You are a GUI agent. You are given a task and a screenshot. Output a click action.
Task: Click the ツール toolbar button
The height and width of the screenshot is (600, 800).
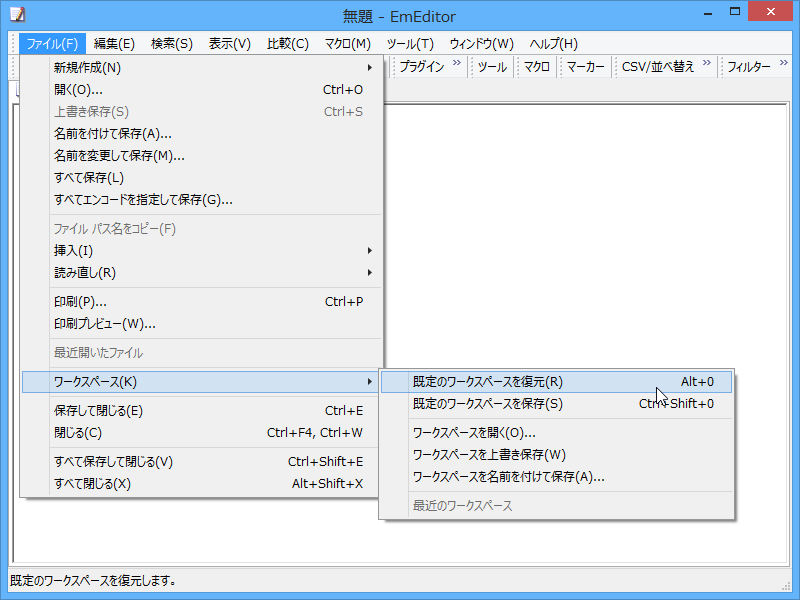click(491, 67)
